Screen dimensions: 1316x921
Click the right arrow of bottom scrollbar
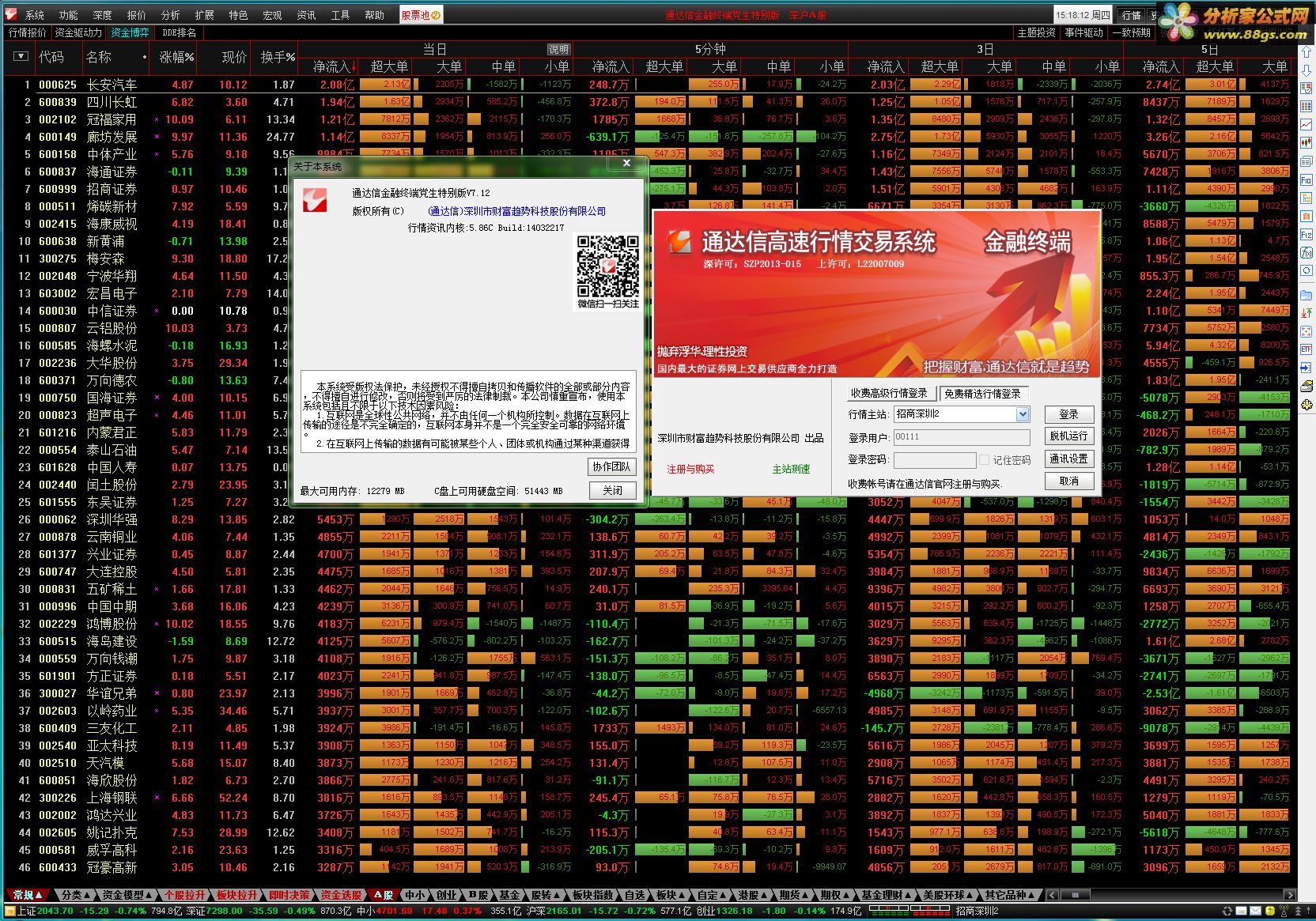tap(1290, 895)
